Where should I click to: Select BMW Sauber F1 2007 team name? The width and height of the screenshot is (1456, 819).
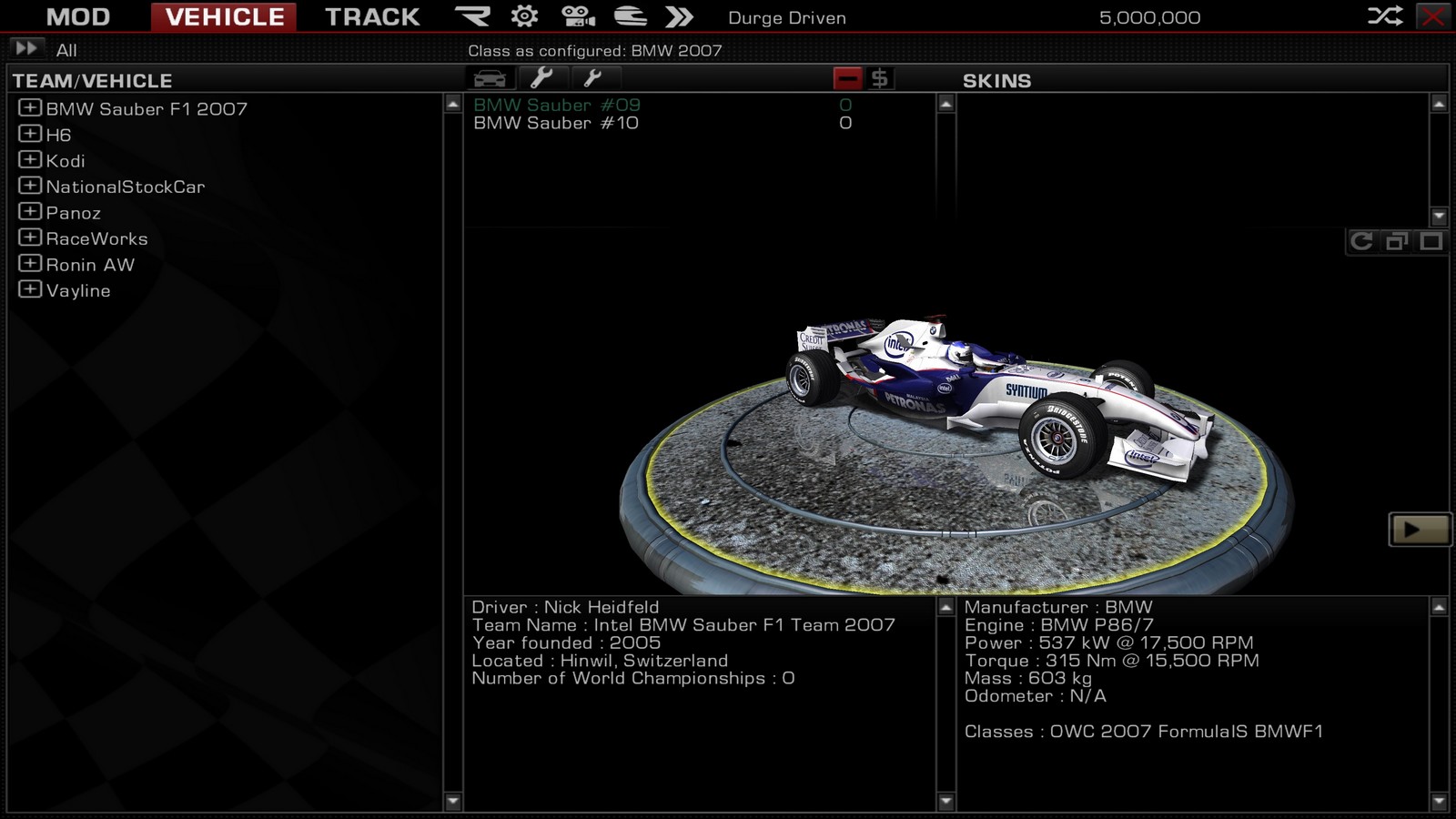[147, 109]
